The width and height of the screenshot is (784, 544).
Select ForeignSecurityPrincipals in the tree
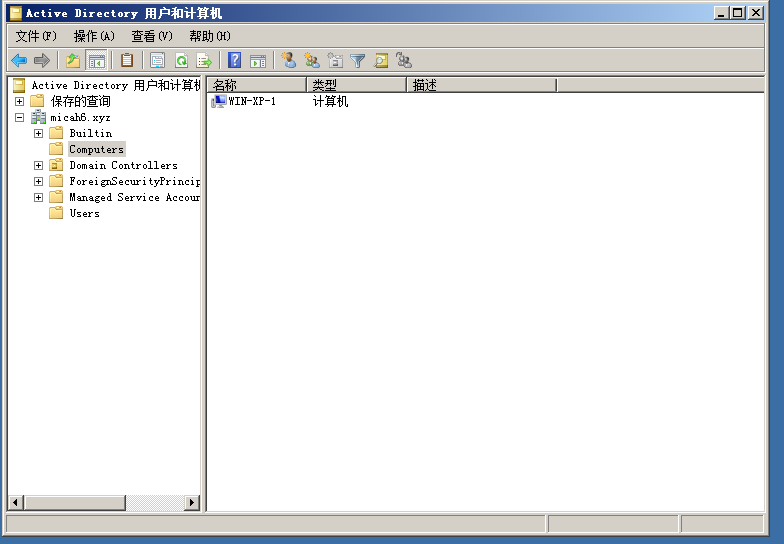(x=134, y=182)
